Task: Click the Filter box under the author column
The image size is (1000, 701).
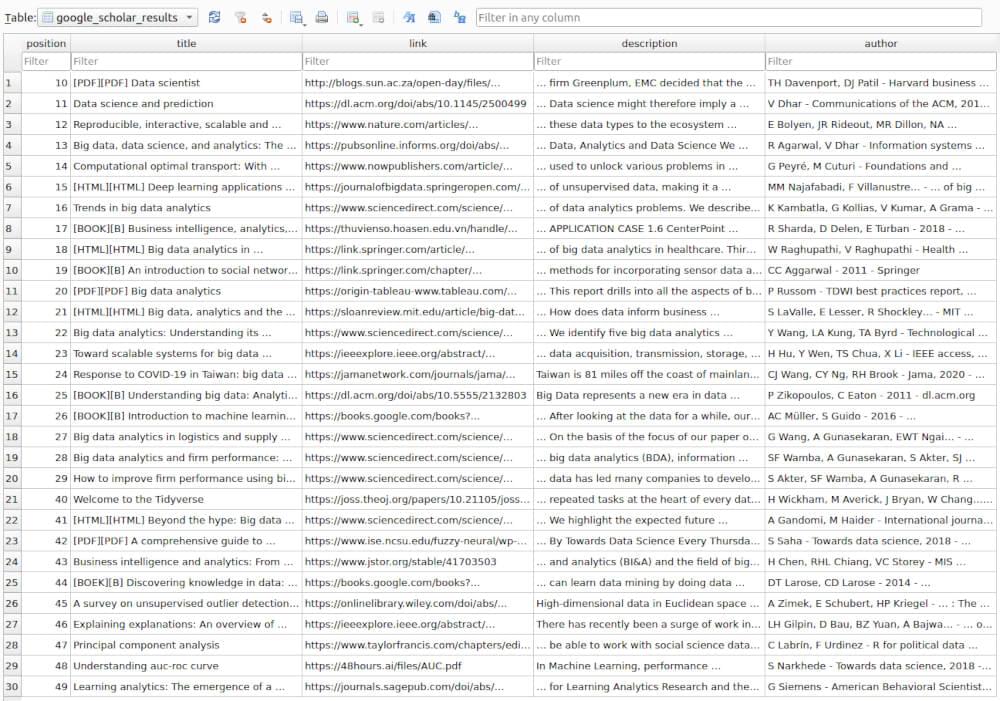Action: [880, 61]
